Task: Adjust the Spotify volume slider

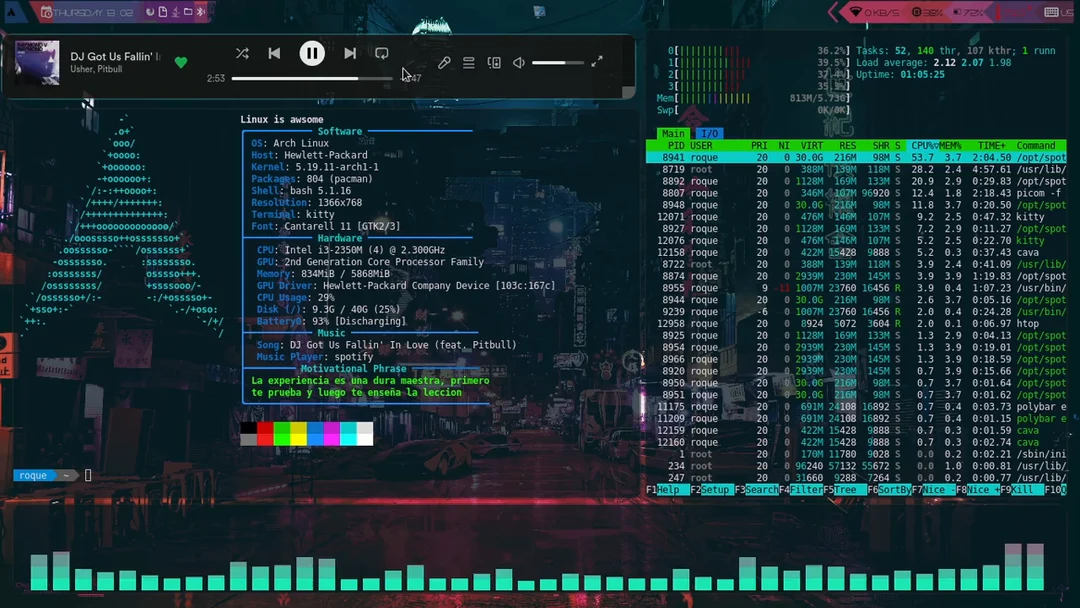Action: click(x=560, y=62)
